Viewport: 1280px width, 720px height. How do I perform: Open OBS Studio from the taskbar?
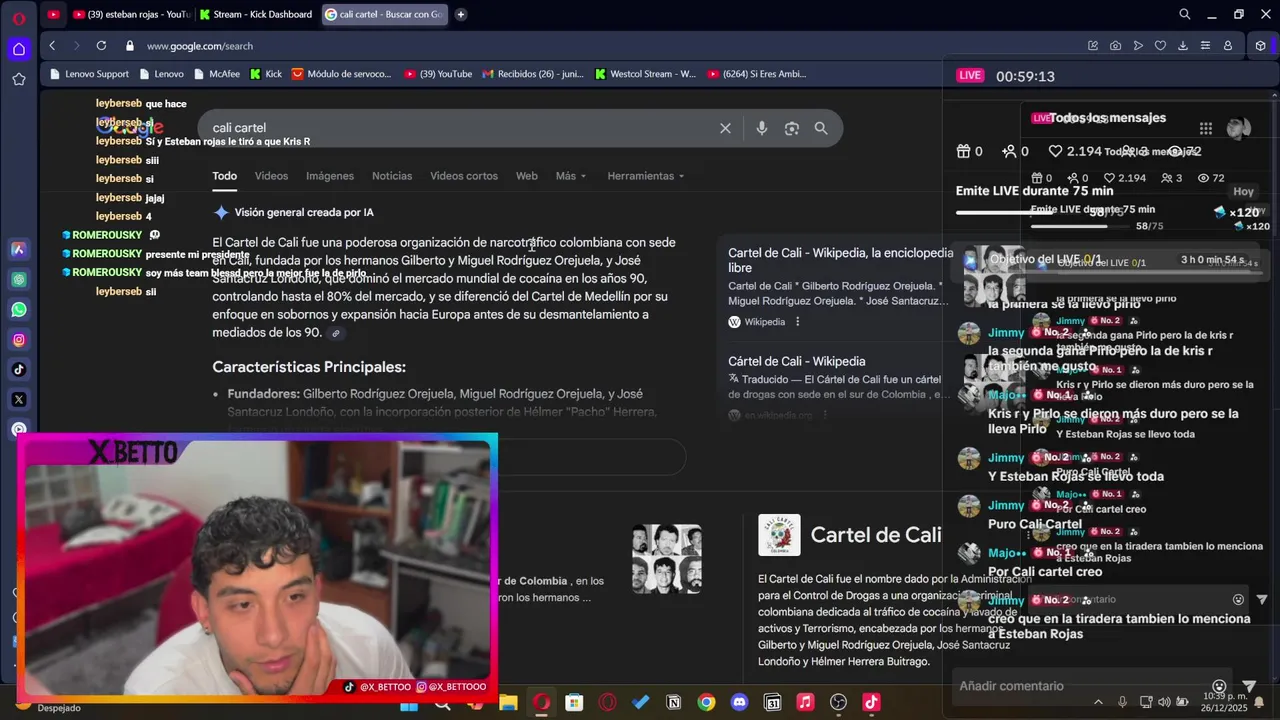click(x=838, y=703)
